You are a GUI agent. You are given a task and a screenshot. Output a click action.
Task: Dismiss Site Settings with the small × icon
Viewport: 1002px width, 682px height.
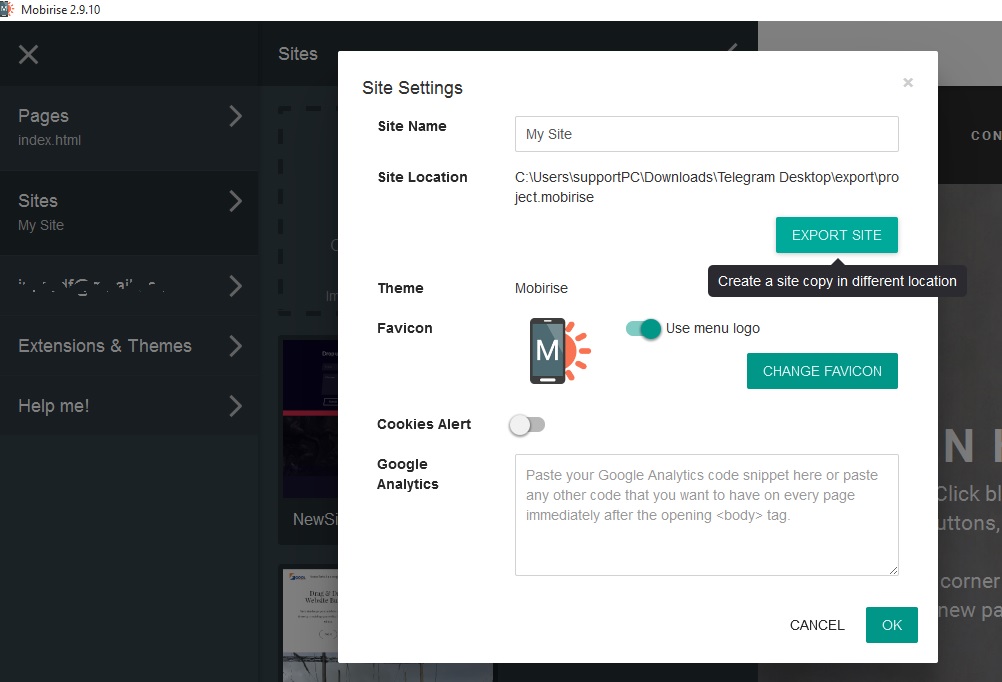click(907, 83)
